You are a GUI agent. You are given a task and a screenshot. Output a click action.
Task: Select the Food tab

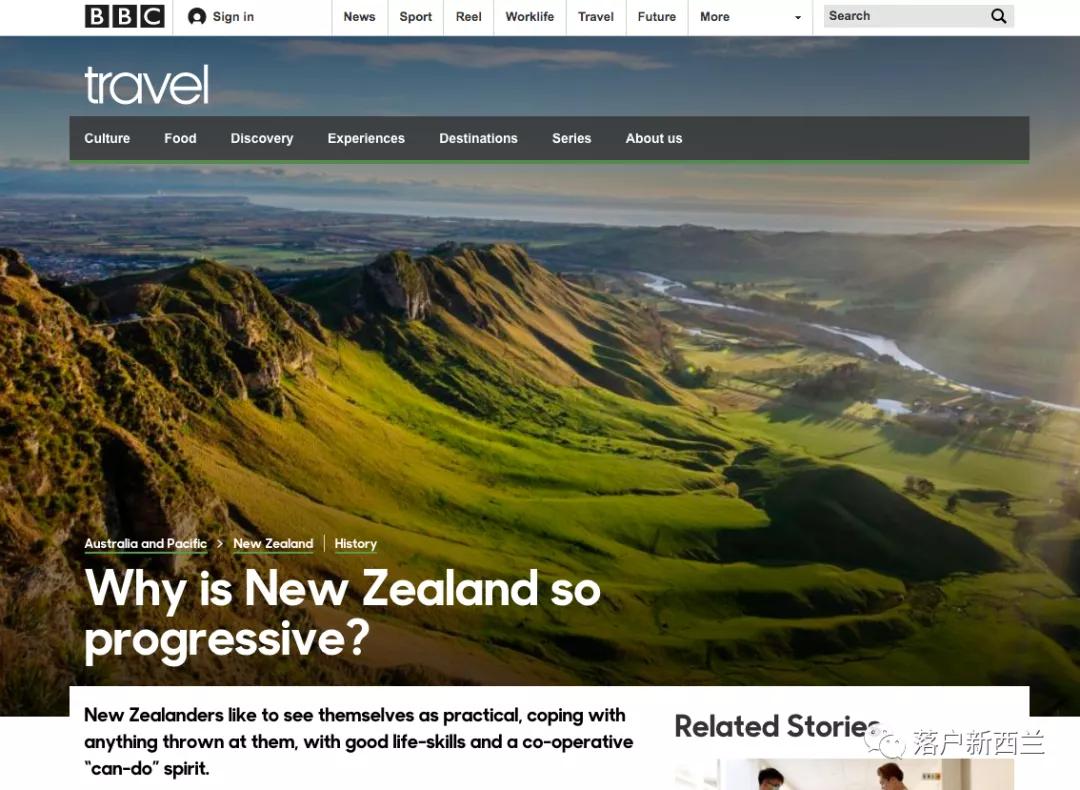tap(180, 138)
